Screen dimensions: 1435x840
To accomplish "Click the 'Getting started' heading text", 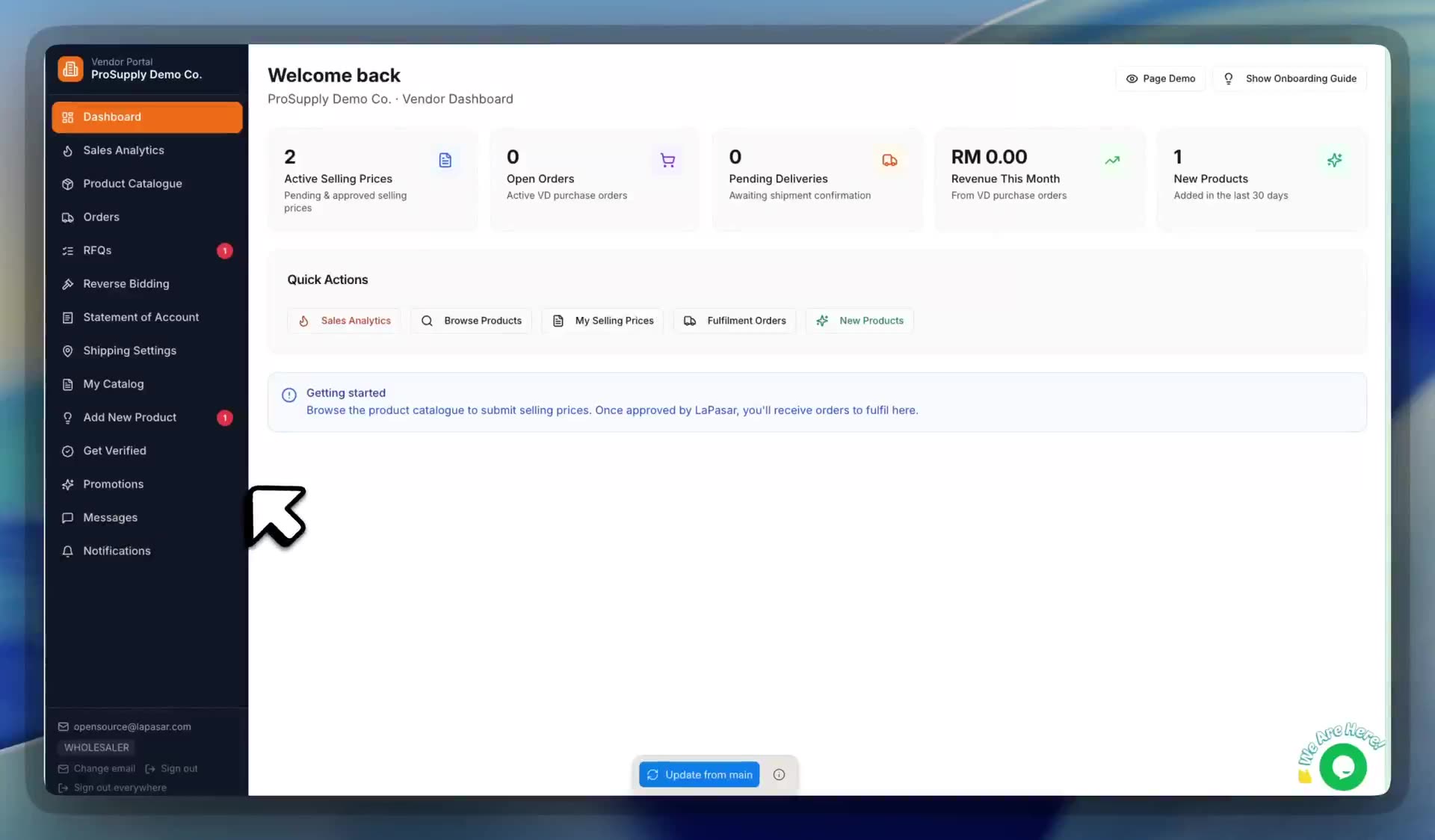I will coord(346,393).
